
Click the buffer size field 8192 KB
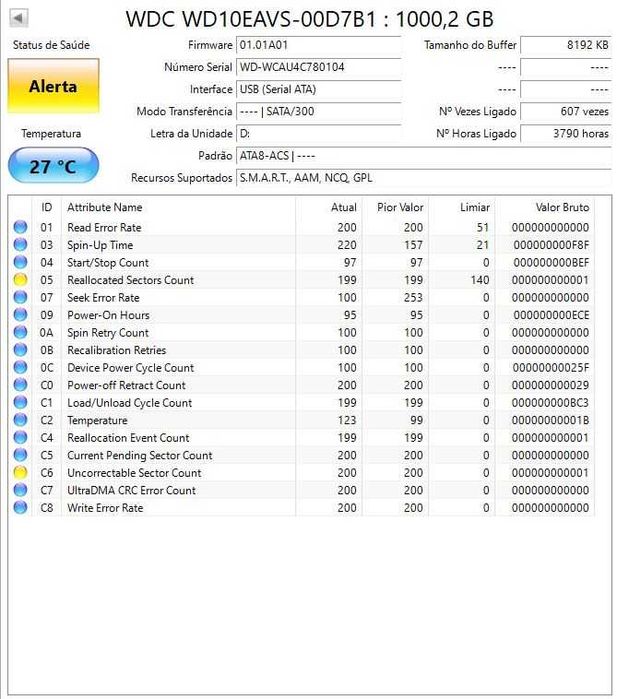click(x=566, y=45)
